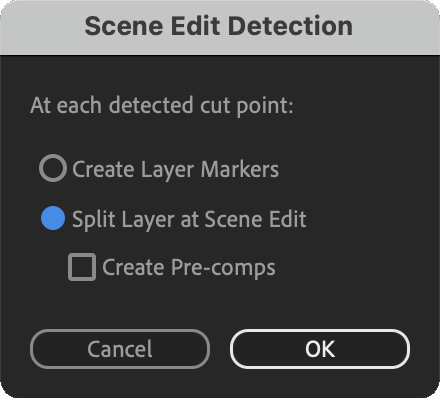Click the blue Split Layer radio button

click(53, 218)
